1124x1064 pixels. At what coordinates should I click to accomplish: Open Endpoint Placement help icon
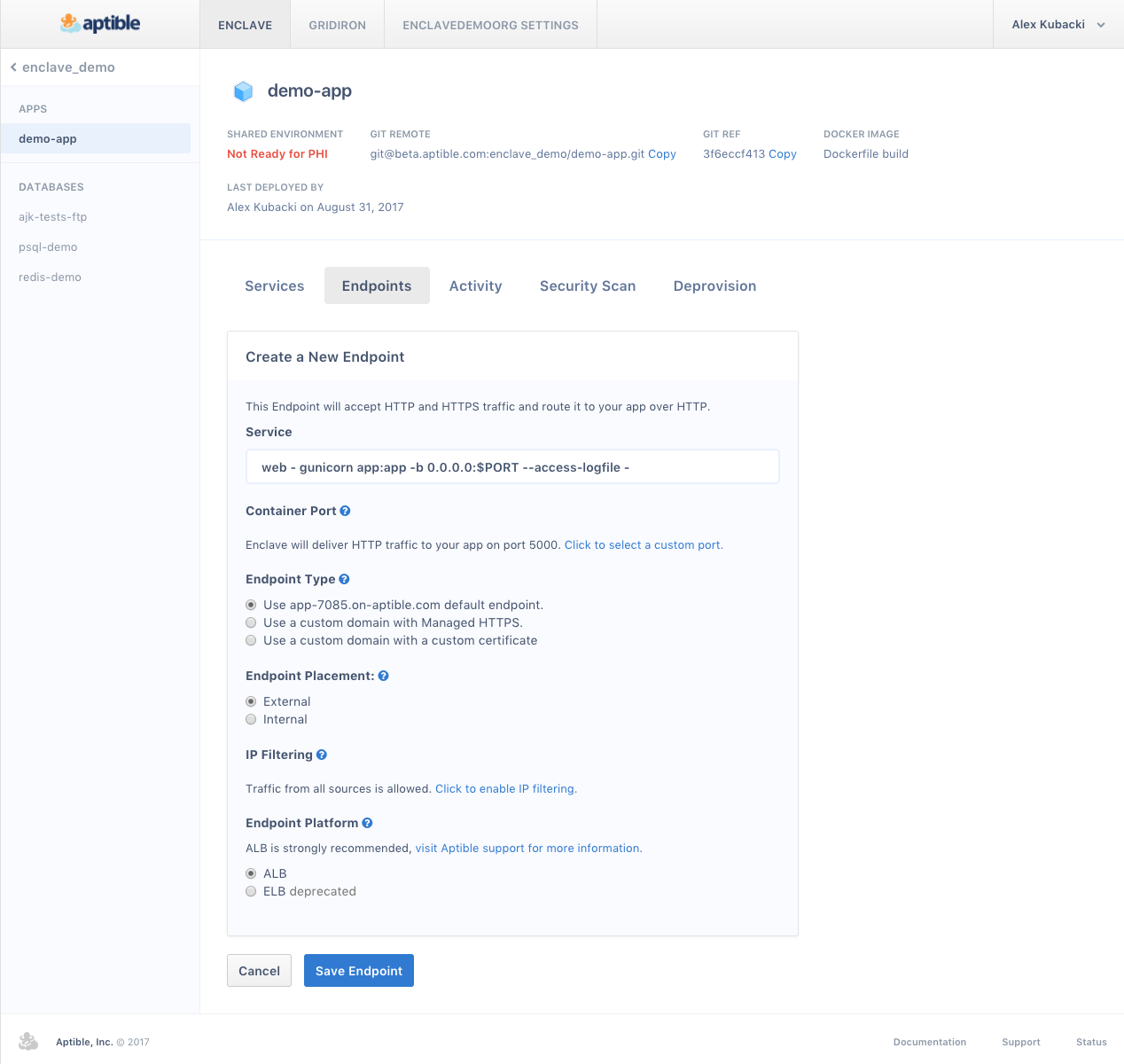click(x=383, y=676)
